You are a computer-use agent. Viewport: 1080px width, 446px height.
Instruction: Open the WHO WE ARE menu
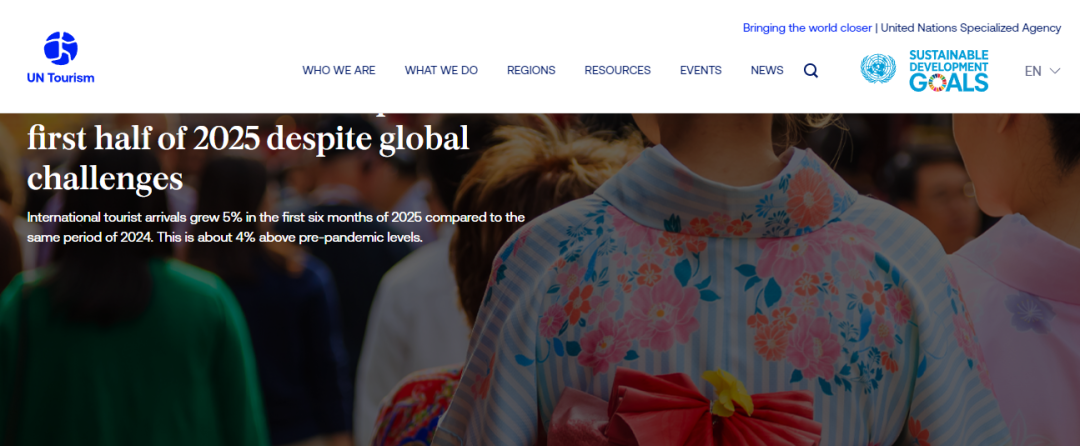coord(339,70)
